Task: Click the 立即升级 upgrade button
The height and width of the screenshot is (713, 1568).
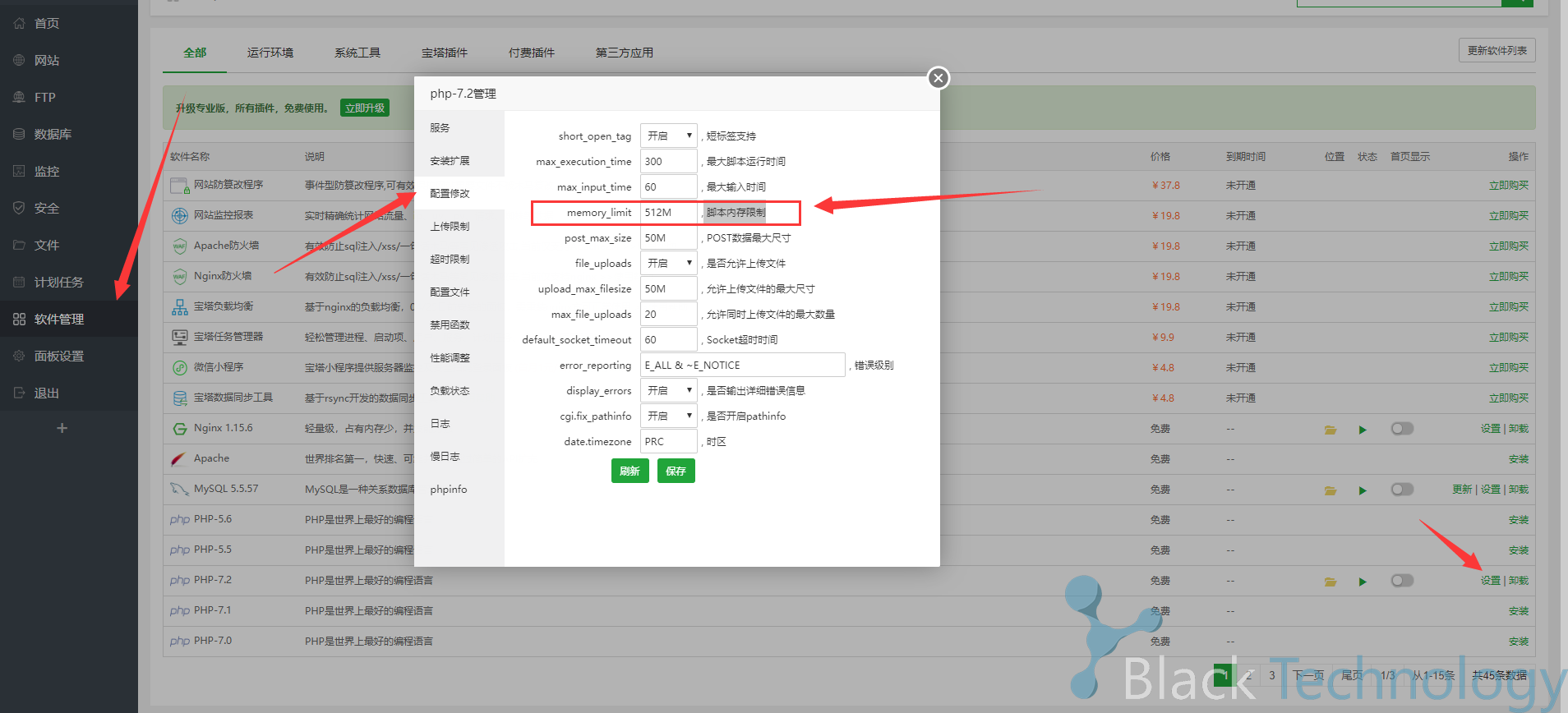Action: pos(364,108)
